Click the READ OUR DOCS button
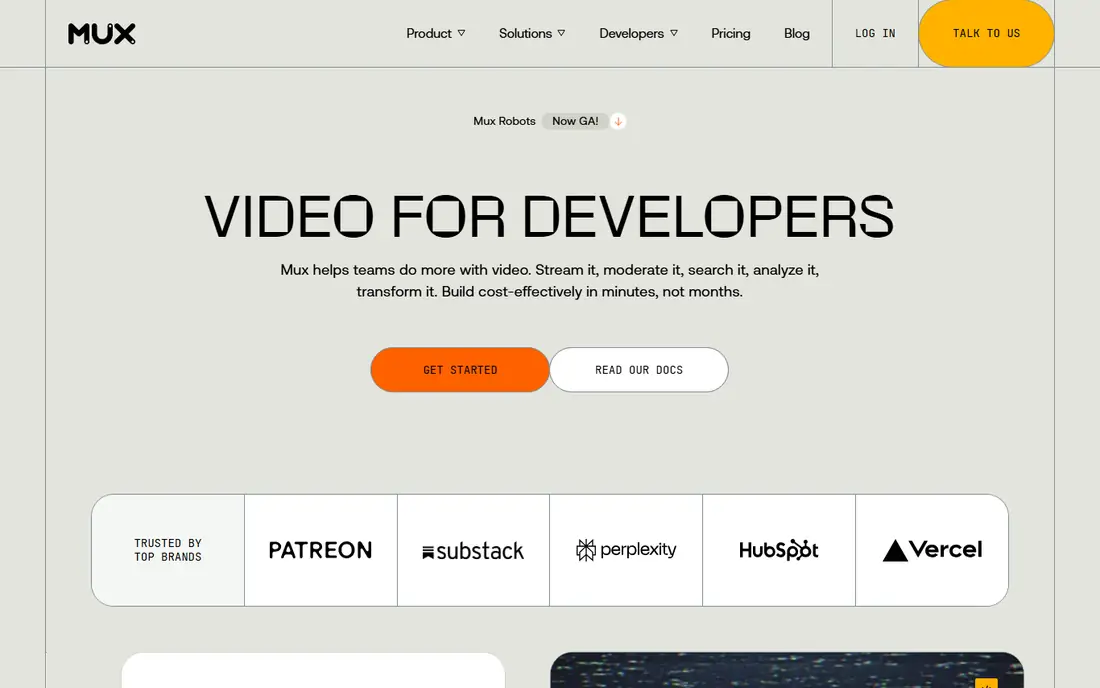Image resolution: width=1100 pixels, height=688 pixels. click(638, 370)
